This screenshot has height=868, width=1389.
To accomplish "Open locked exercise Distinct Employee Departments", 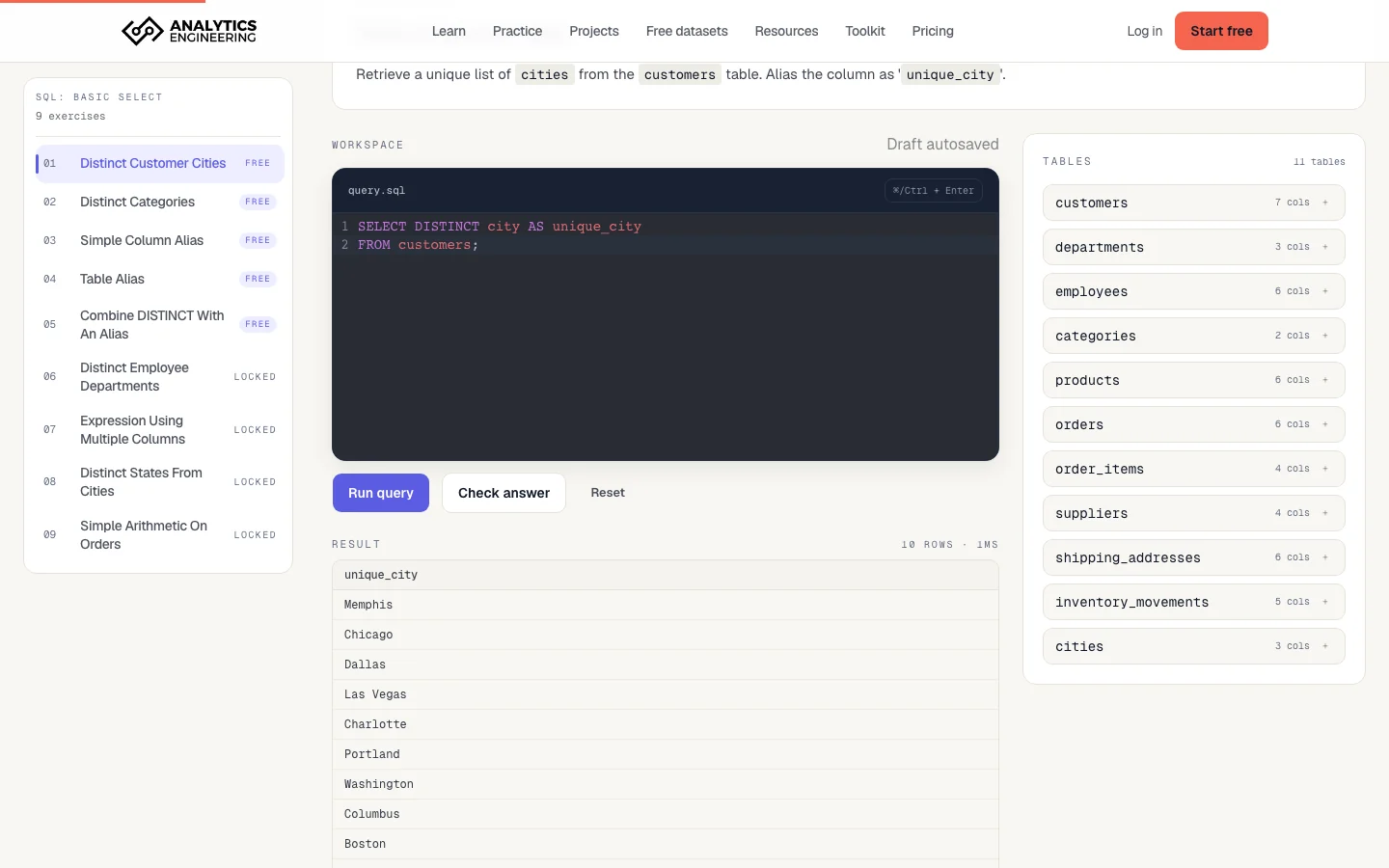I will 160,376.
